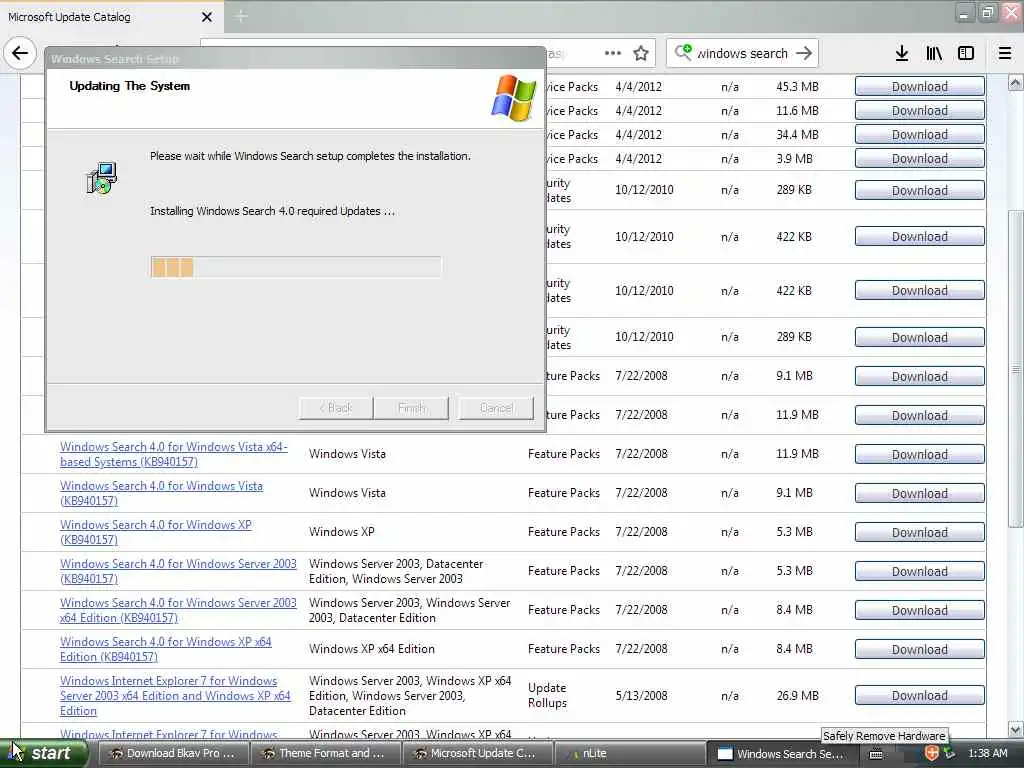Open Windows Search 4.0 for Server 2003 link
The width and height of the screenshot is (1024, 768).
(178, 571)
